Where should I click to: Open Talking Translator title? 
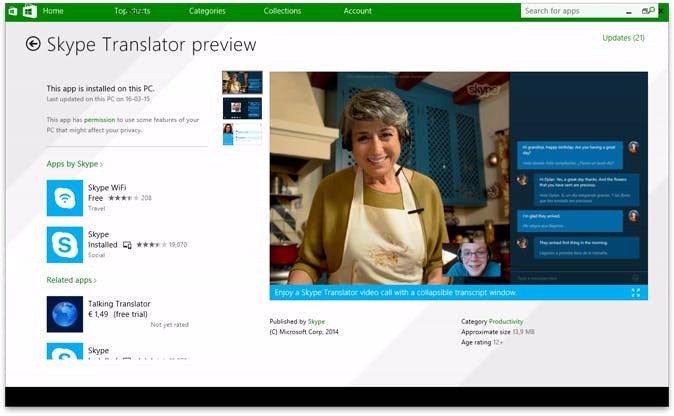pyautogui.click(x=119, y=303)
